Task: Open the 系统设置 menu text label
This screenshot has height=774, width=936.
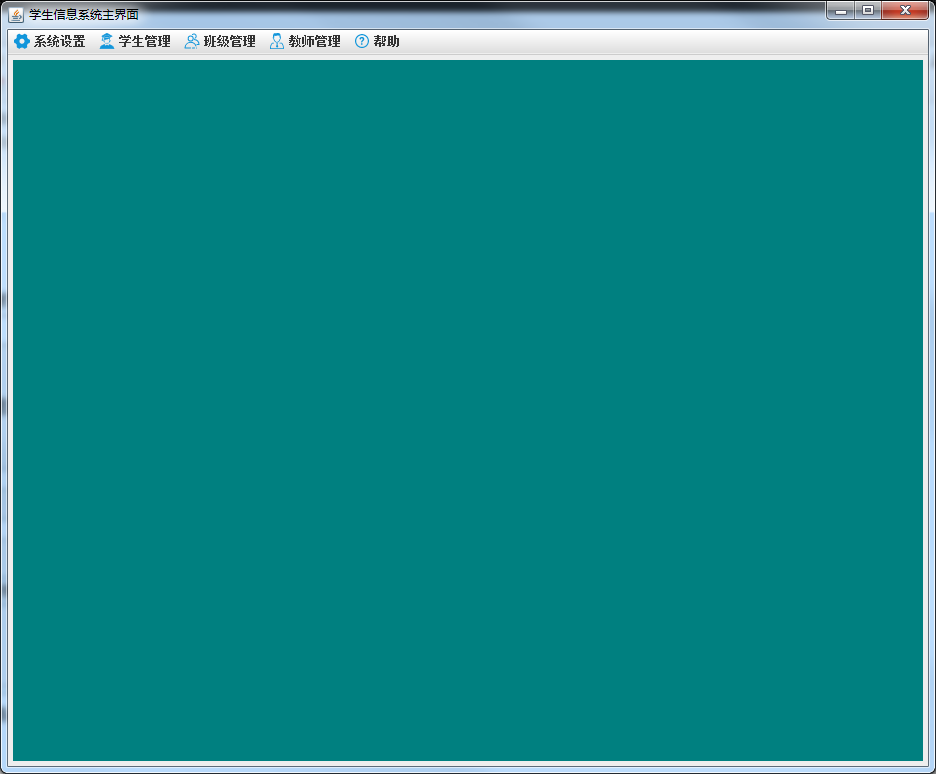Action: (x=60, y=41)
